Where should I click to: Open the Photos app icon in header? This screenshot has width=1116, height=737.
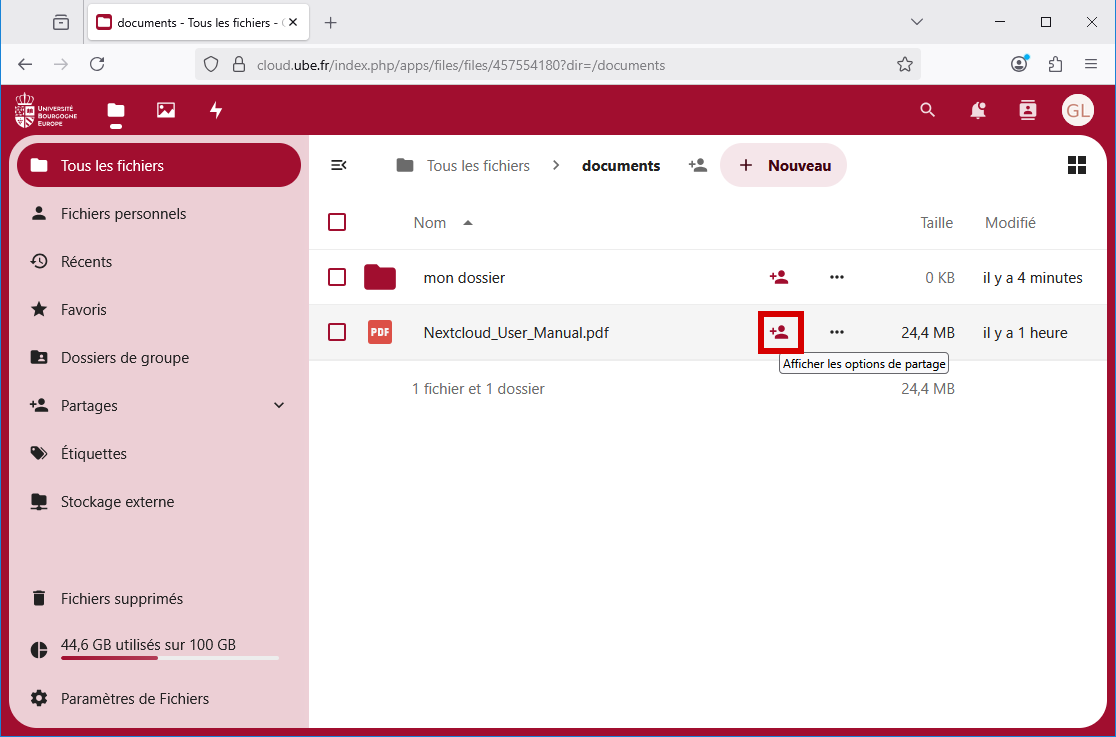click(x=166, y=110)
